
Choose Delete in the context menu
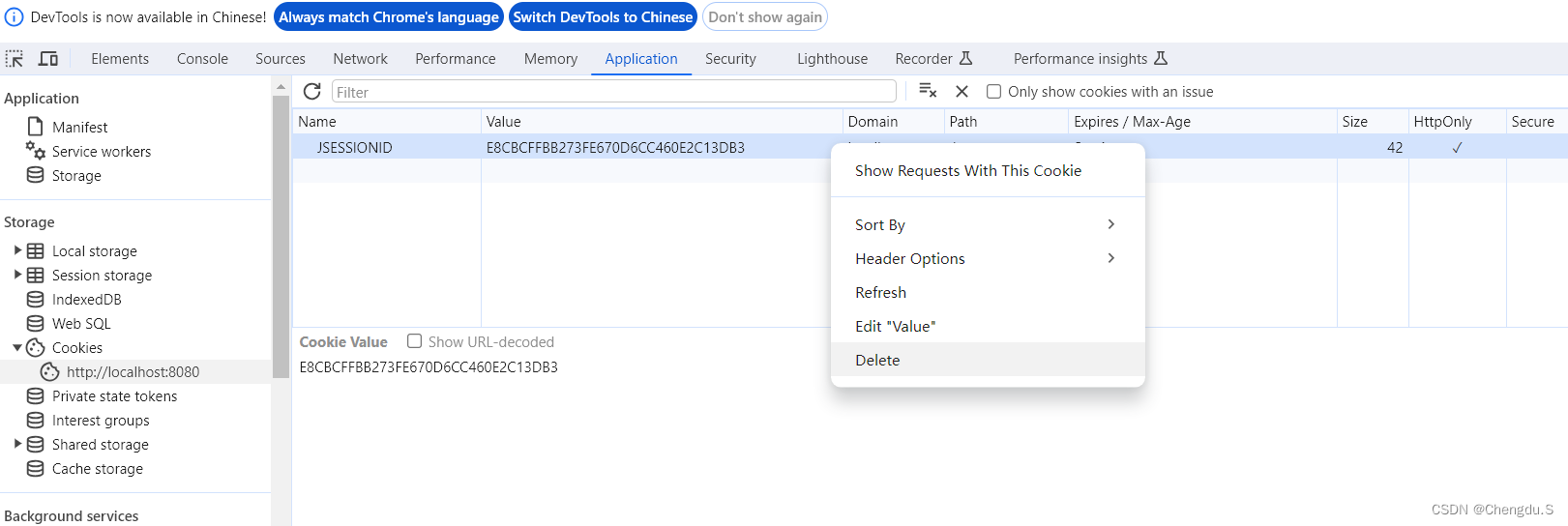(x=988, y=360)
